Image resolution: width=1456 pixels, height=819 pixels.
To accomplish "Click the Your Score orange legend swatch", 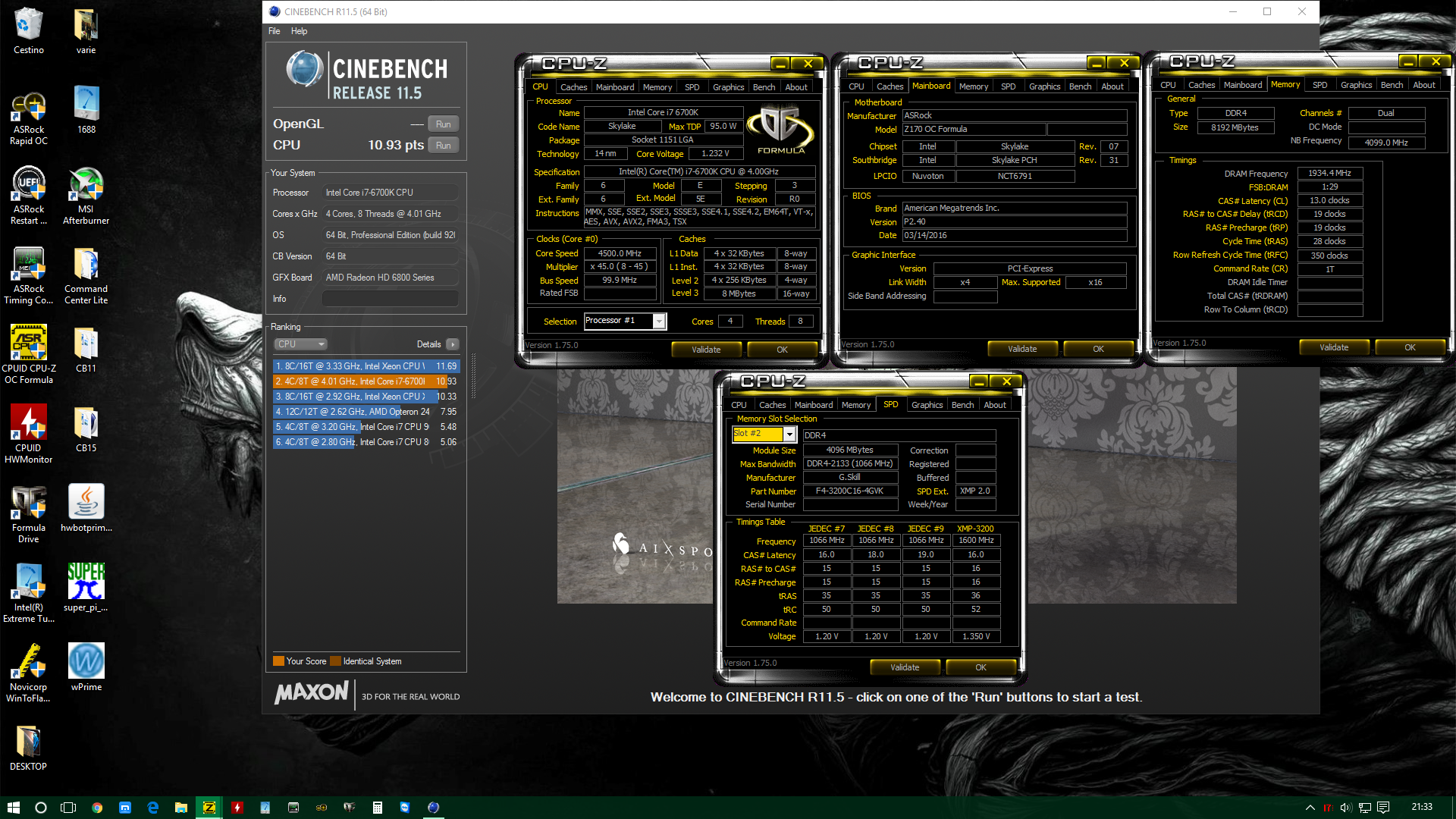I will [x=278, y=661].
